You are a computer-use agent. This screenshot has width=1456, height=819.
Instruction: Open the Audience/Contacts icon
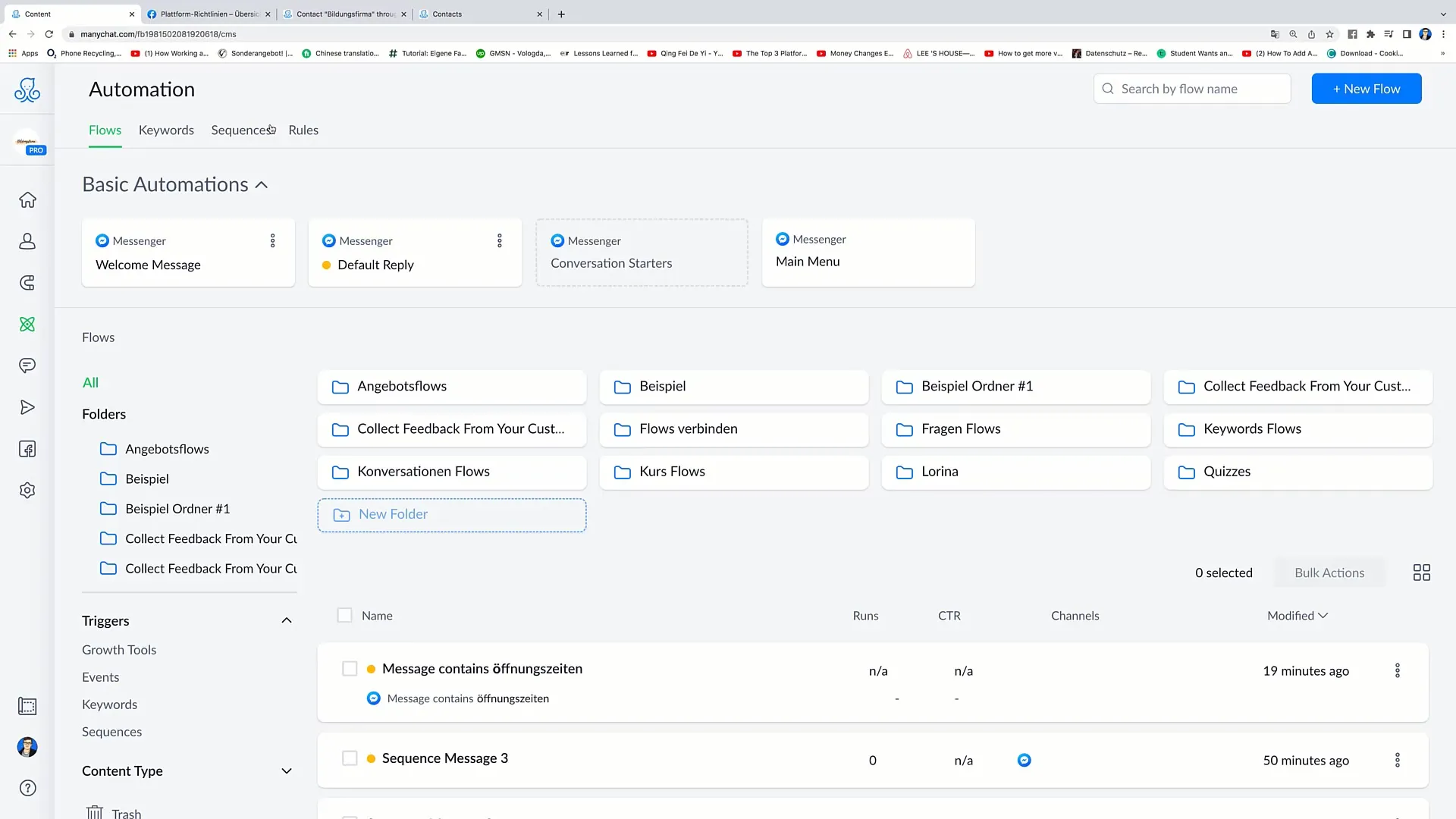(27, 241)
